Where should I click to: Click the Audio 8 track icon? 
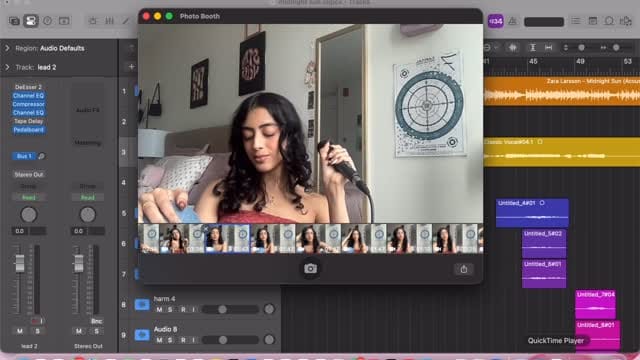[x=142, y=335]
